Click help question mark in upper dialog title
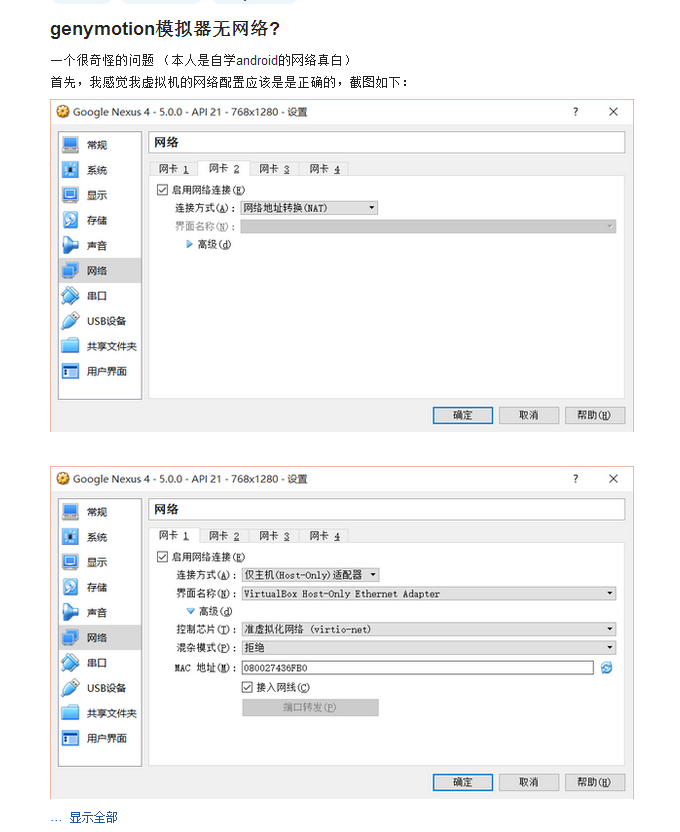This screenshot has width=680, height=832. 576,111
